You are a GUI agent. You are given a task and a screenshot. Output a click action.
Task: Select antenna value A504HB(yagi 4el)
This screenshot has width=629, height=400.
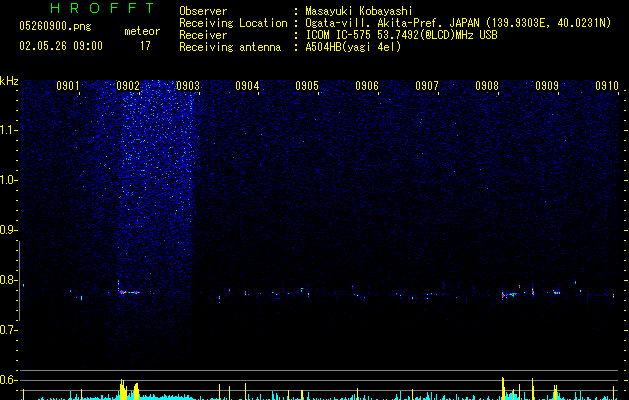[x=353, y=47]
